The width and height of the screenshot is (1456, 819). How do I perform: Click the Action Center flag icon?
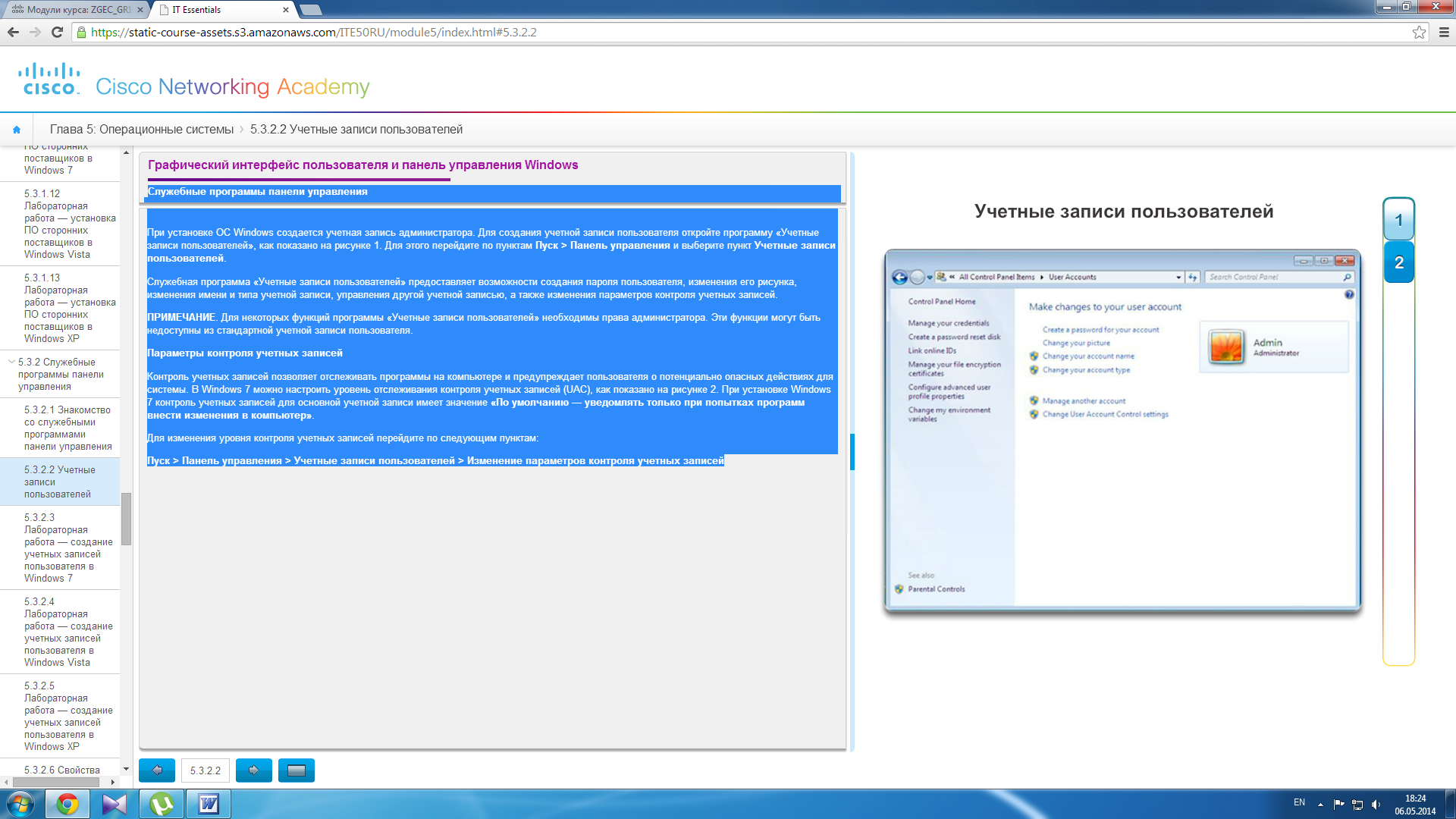coord(1338,804)
